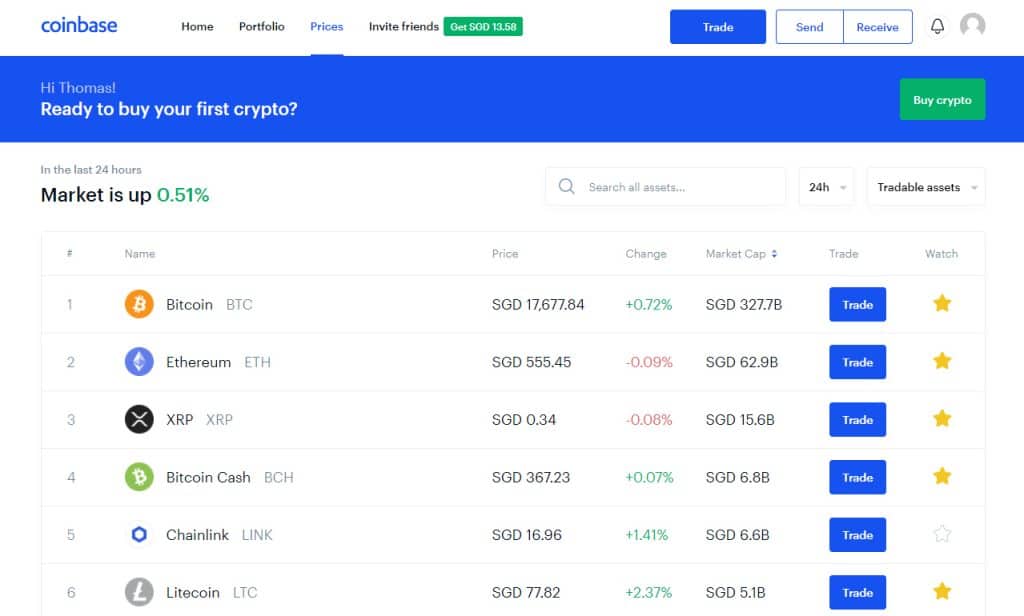Unwatch Bitcoin with its star

click(942, 303)
